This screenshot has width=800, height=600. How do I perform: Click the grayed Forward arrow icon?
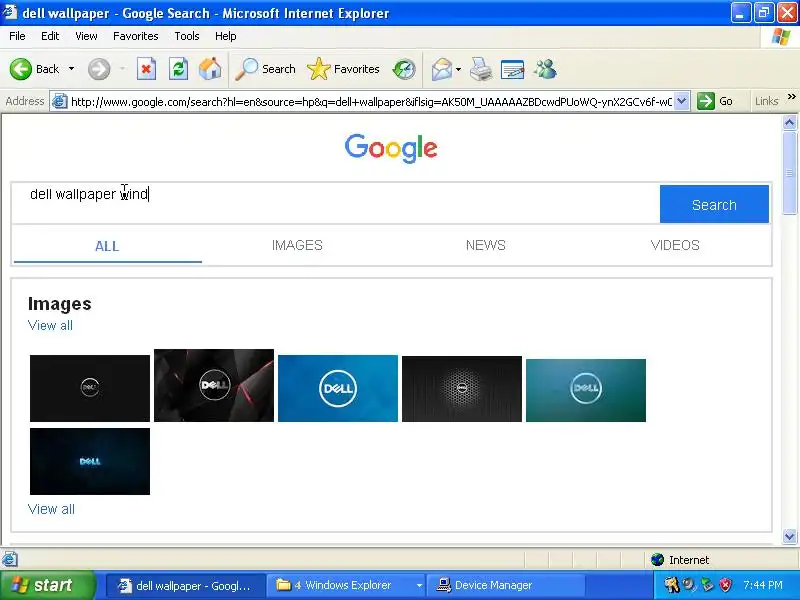[x=99, y=69]
